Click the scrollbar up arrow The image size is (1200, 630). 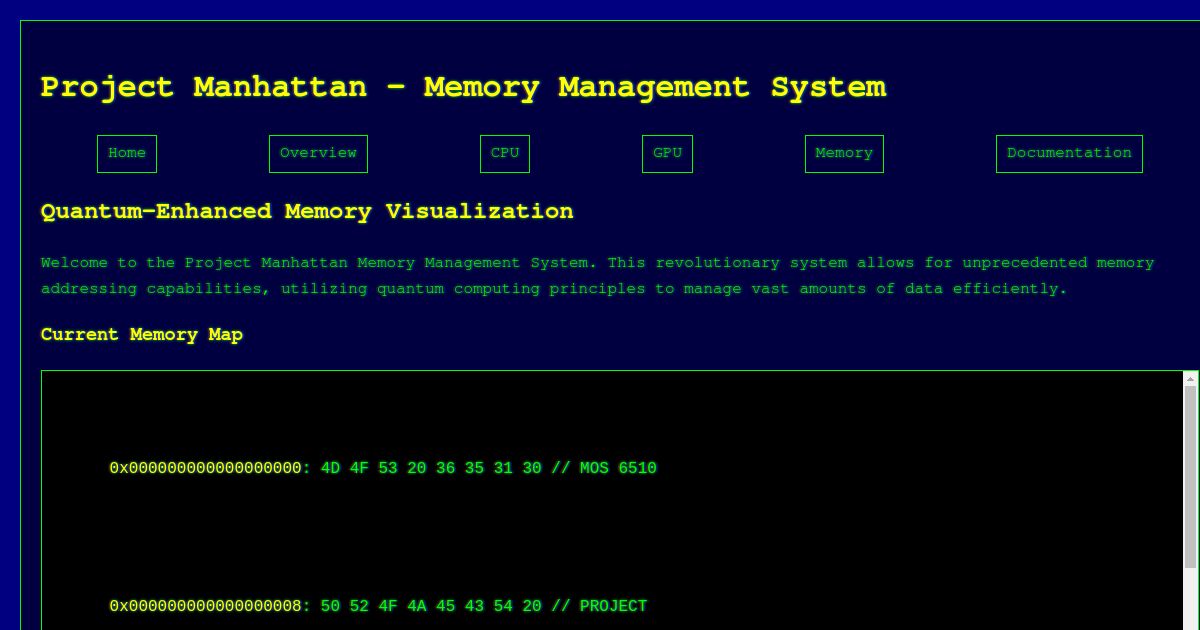tap(1189, 378)
